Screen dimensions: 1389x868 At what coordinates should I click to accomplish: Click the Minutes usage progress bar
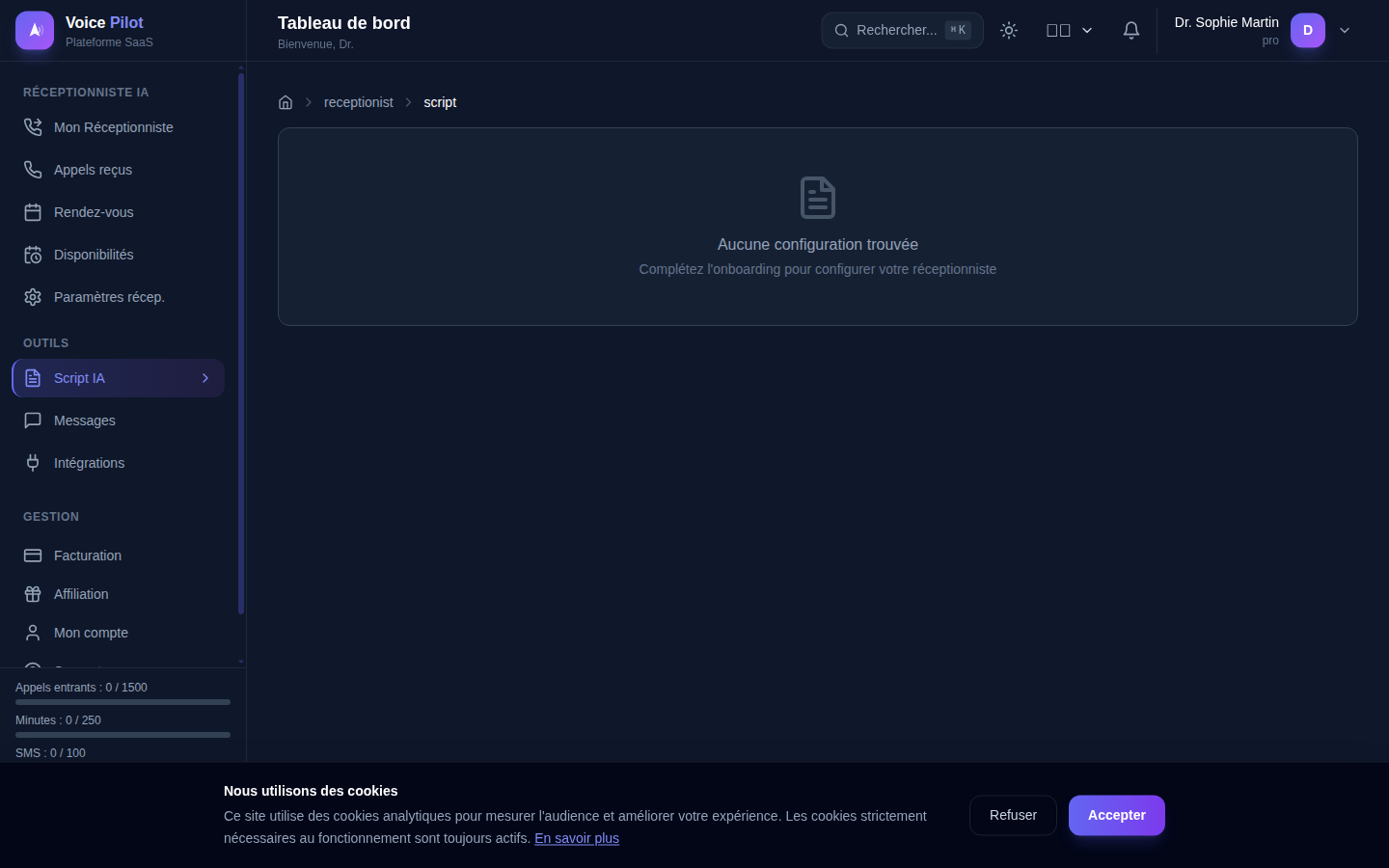123,735
